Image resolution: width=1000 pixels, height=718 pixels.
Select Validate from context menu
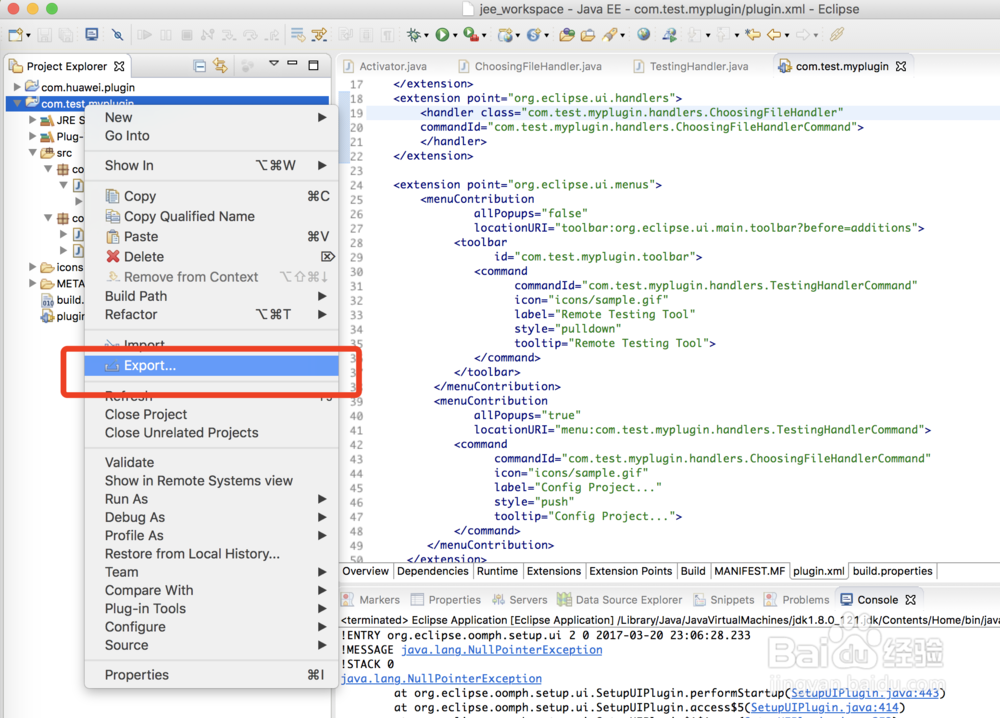pyautogui.click(x=211, y=462)
